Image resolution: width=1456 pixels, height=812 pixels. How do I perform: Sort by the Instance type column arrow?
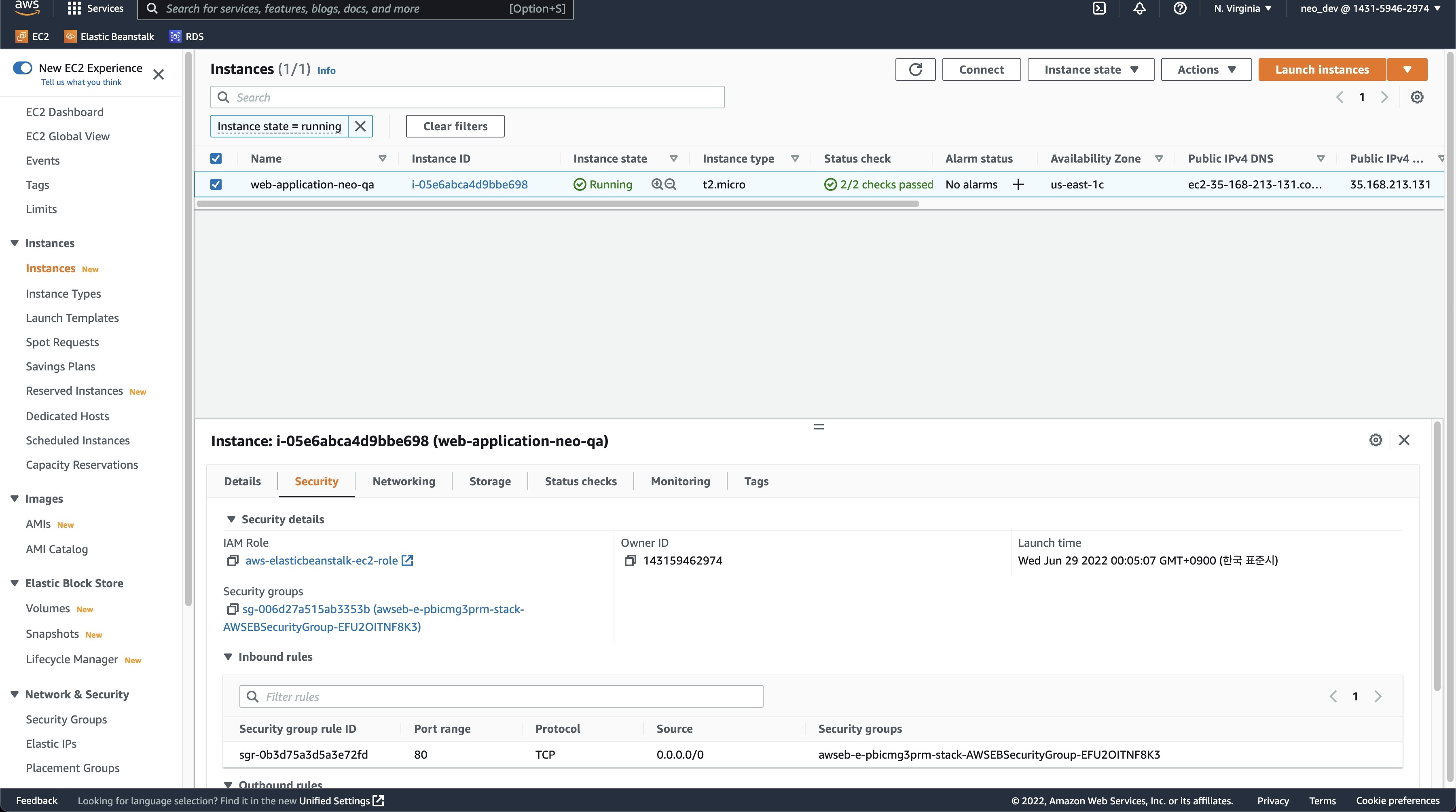pyautogui.click(x=795, y=159)
